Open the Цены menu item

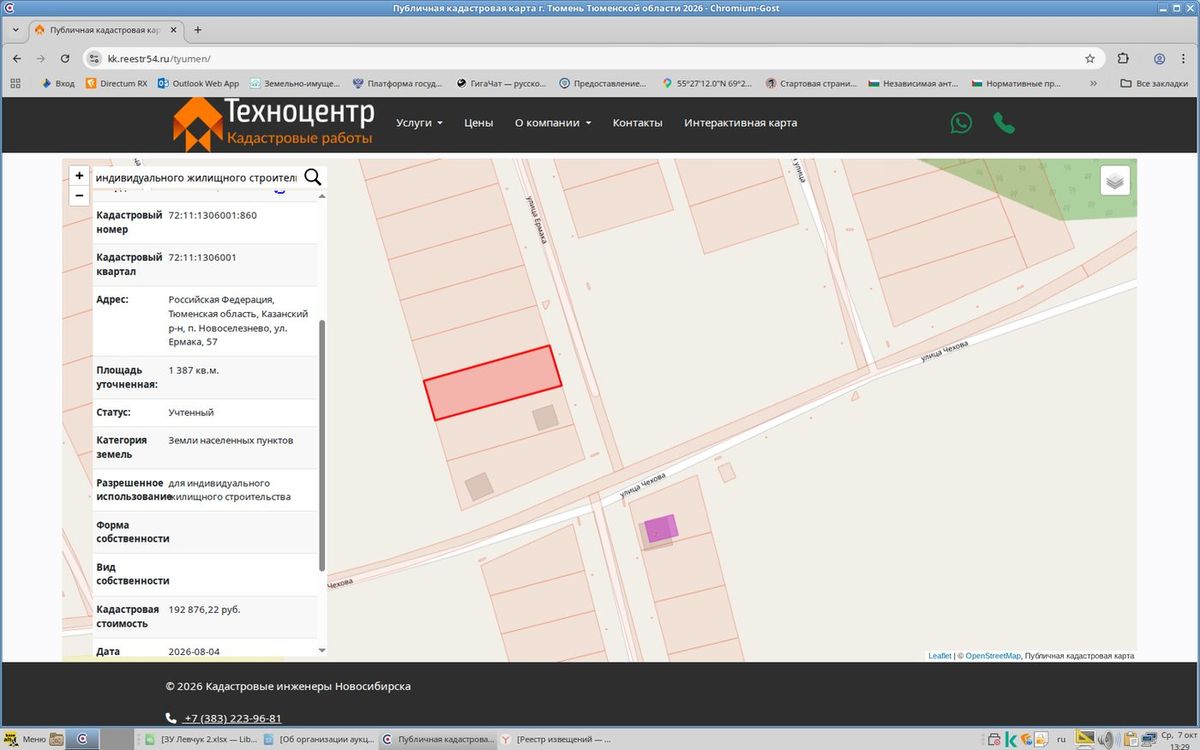[x=479, y=123]
